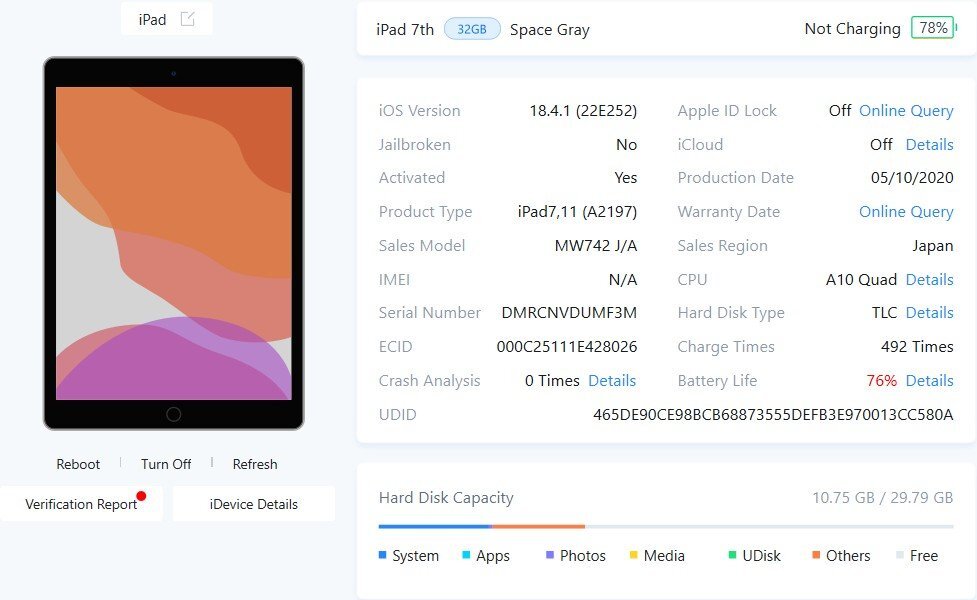This screenshot has height=600, width=977.
Task: Click the Japan sales region value
Action: click(933, 246)
